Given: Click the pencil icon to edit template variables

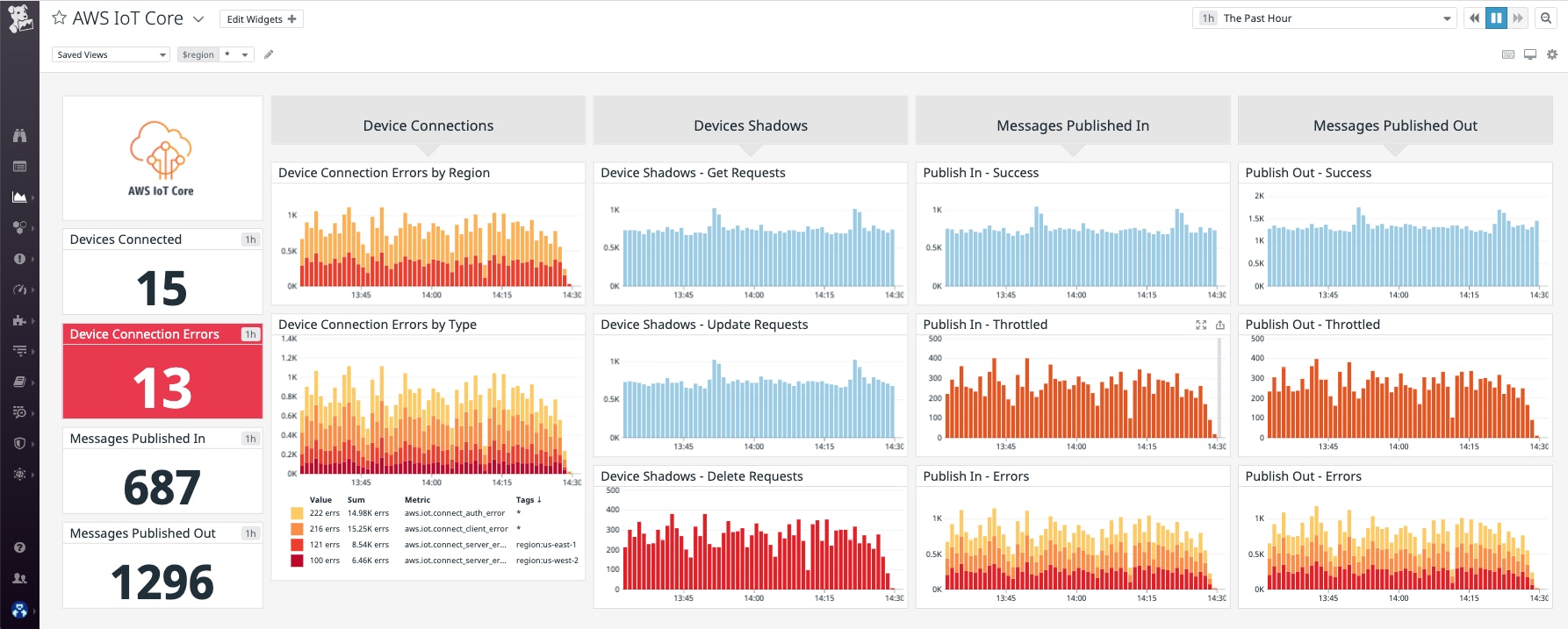Looking at the screenshot, I should (x=269, y=54).
